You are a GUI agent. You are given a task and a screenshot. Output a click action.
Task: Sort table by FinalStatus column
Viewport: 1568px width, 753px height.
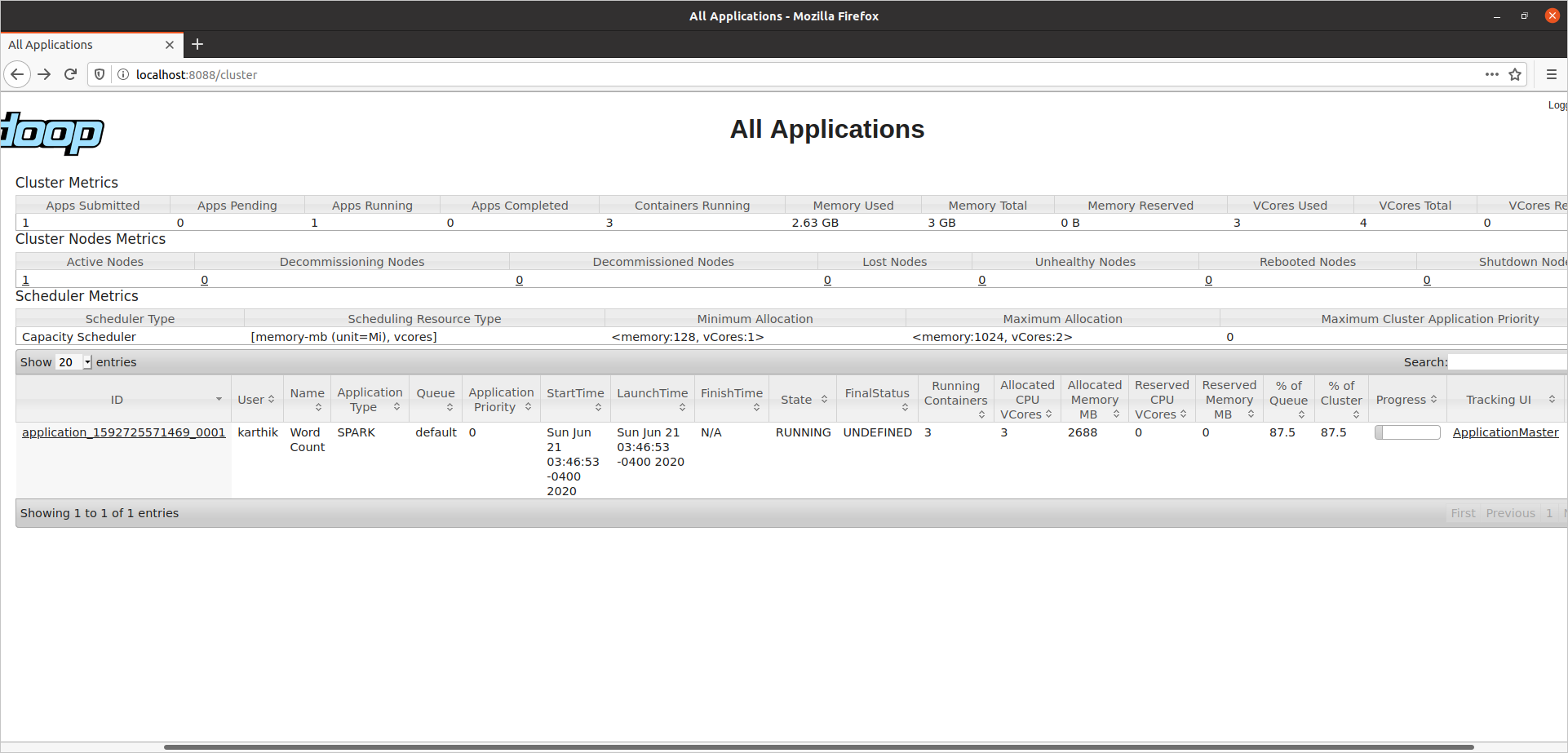(x=877, y=400)
